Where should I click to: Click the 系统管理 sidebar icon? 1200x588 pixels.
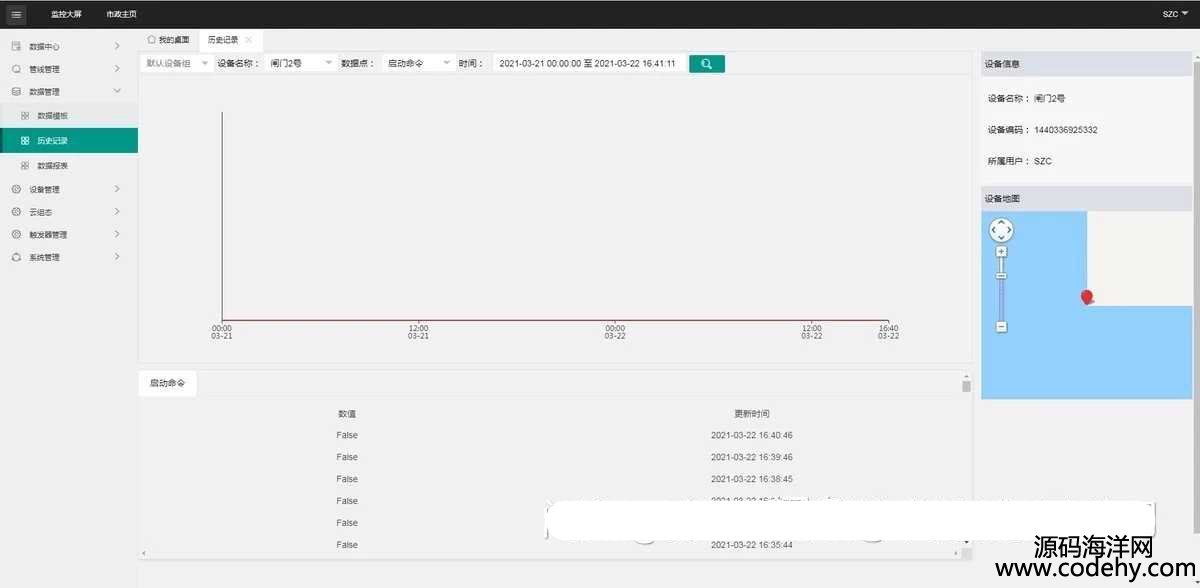coord(16,257)
